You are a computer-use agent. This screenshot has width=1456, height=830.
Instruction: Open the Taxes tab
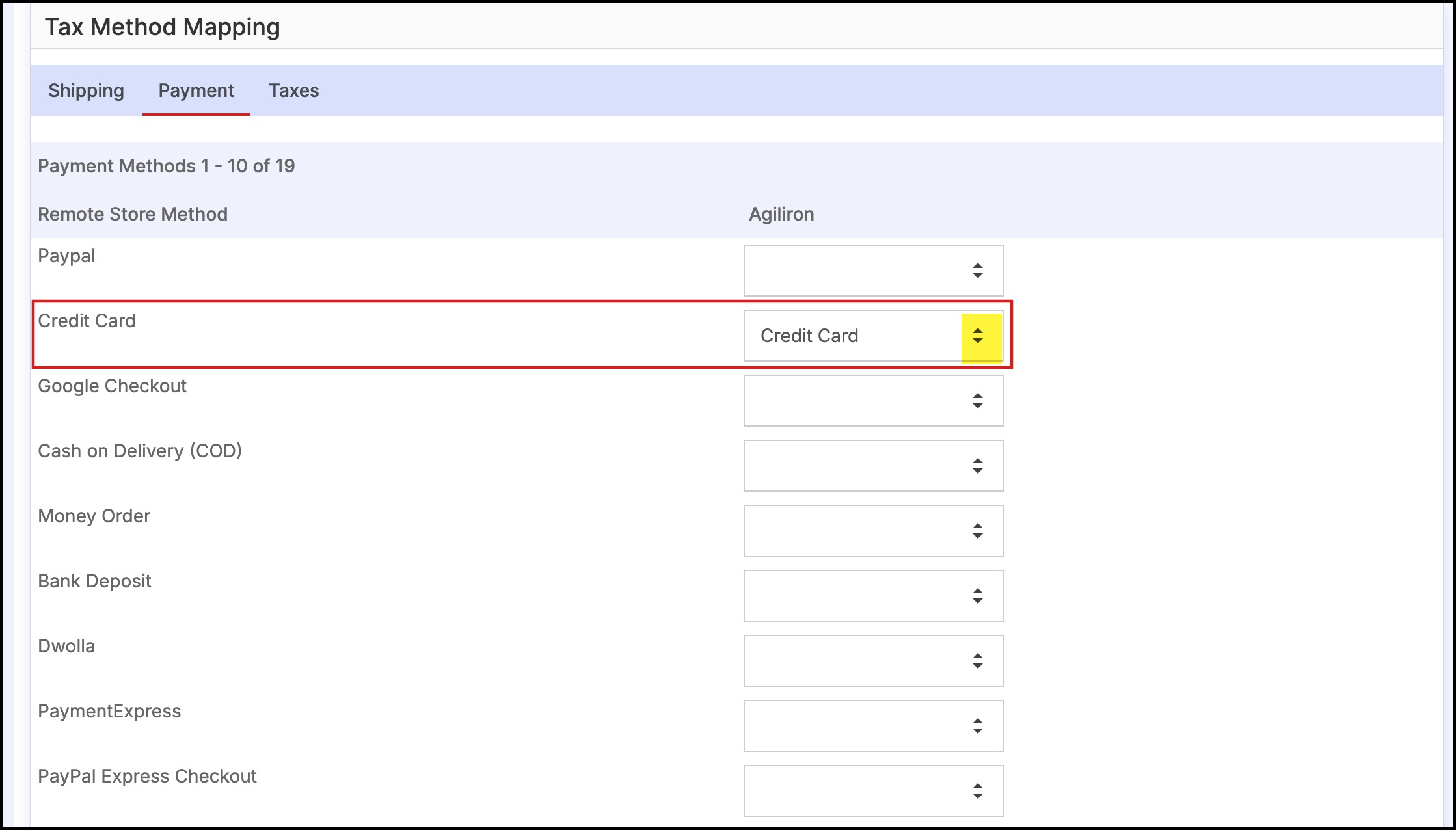[x=294, y=90]
